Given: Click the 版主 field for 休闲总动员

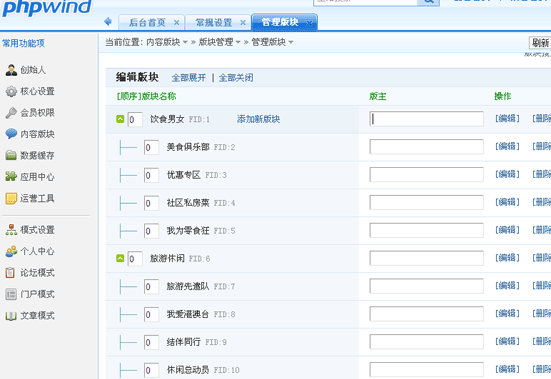Looking at the screenshot, I should [x=427, y=369].
